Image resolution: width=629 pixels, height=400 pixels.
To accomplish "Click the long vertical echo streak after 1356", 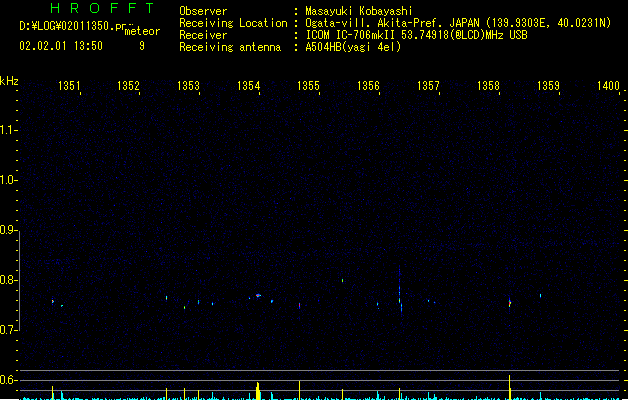I will coord(400,291).
